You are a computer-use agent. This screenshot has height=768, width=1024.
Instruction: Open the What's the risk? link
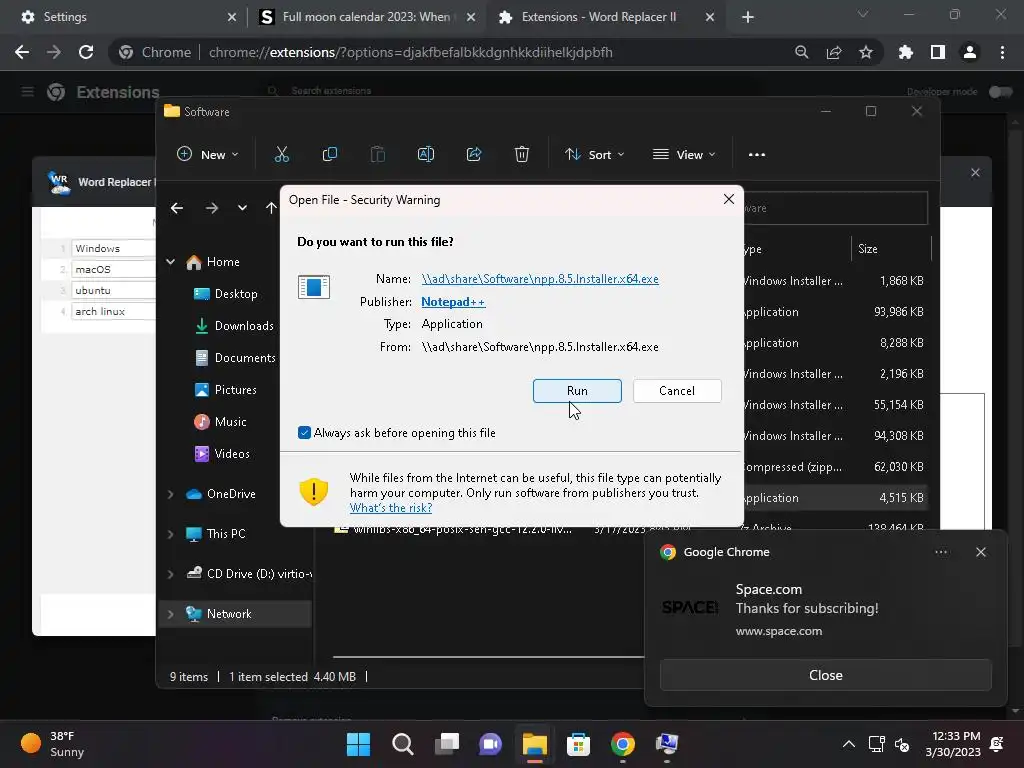(x=391, y=508)
